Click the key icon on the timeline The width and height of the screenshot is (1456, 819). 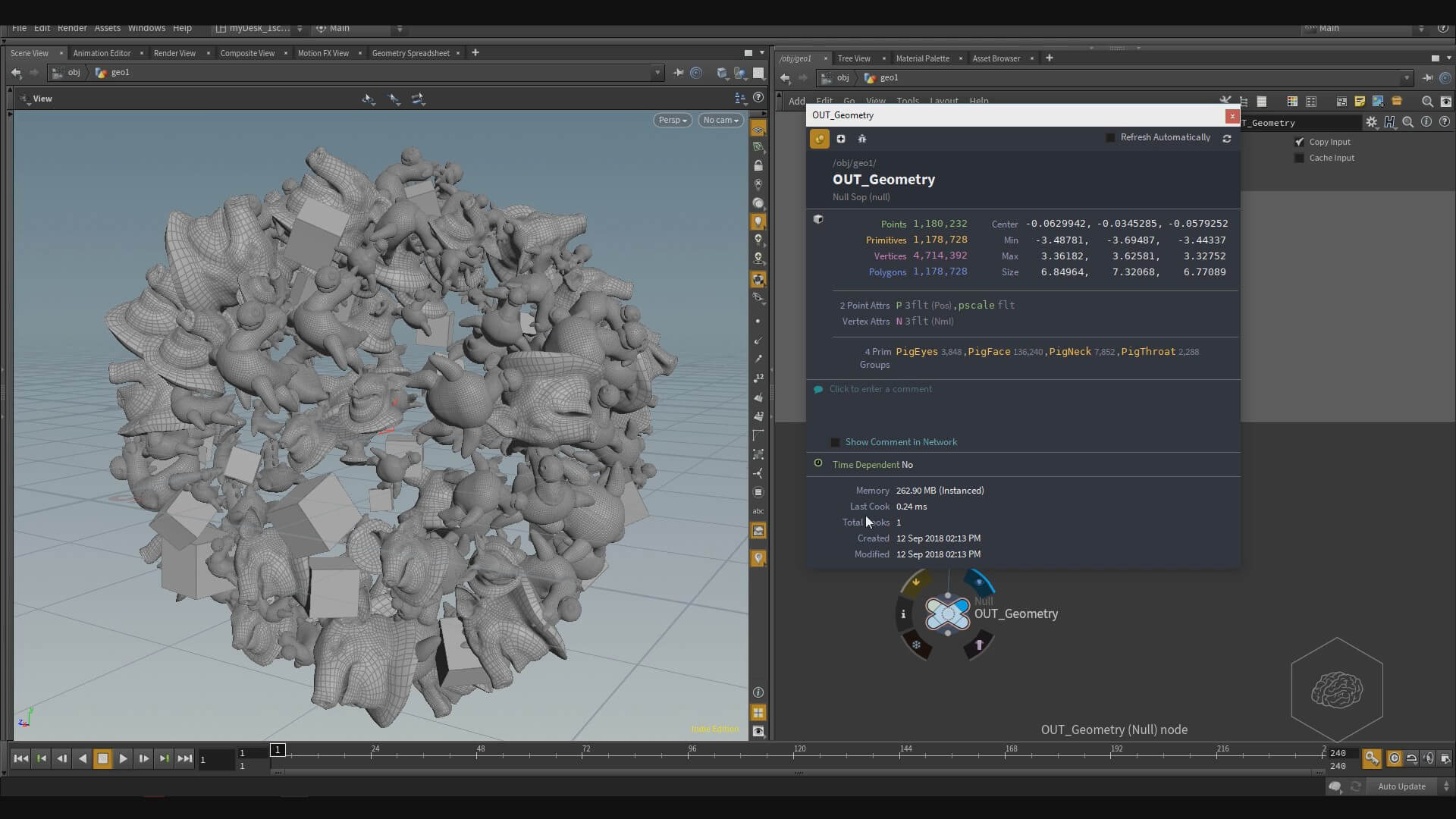coord(1371,758)
